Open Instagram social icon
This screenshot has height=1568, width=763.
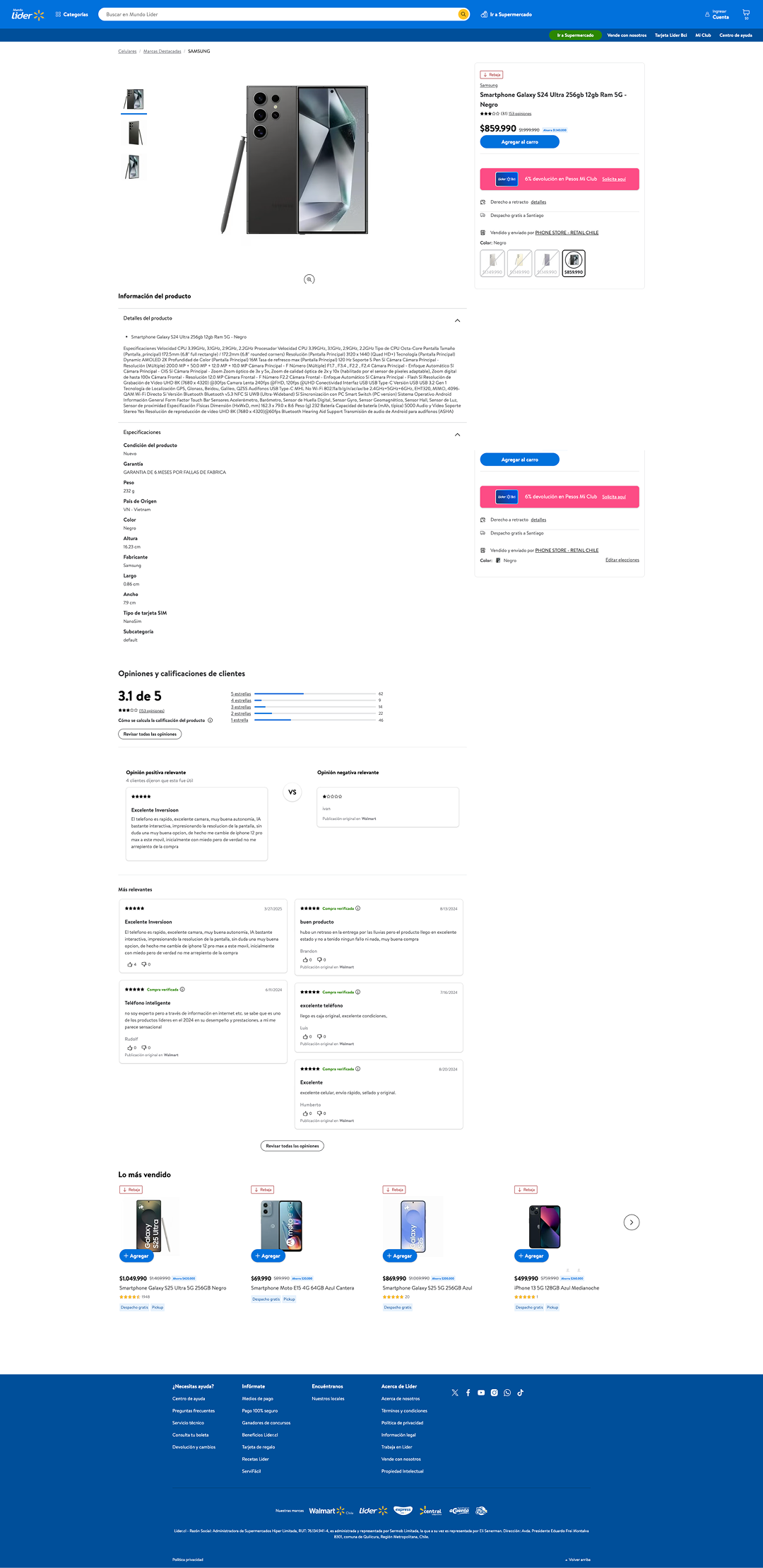(x=494, y=1393)
